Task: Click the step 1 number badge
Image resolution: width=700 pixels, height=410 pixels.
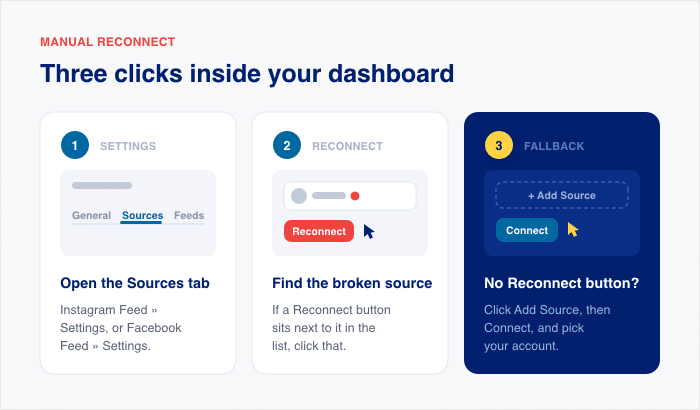Action: [75, 145]
